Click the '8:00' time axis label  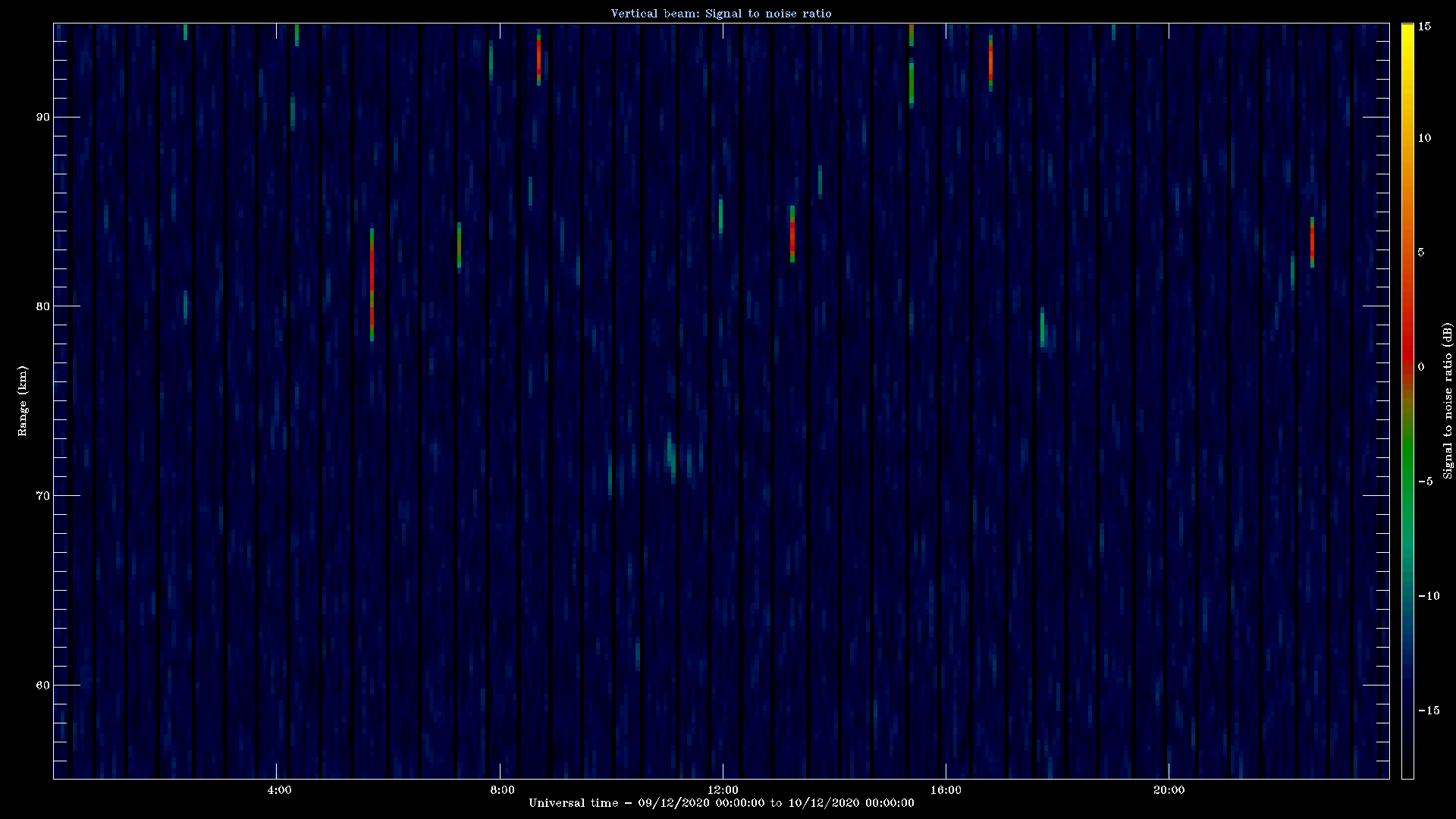[503, 790]
